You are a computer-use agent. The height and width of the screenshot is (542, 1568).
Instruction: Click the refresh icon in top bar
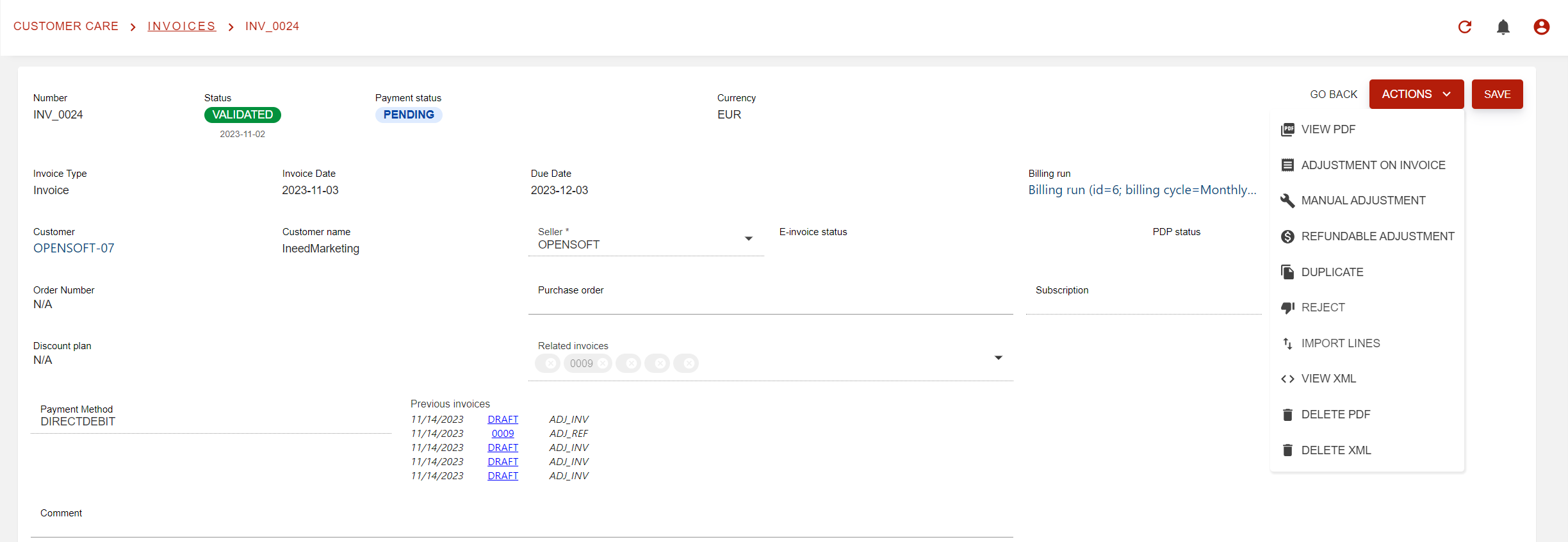(x=1464, y=27)
